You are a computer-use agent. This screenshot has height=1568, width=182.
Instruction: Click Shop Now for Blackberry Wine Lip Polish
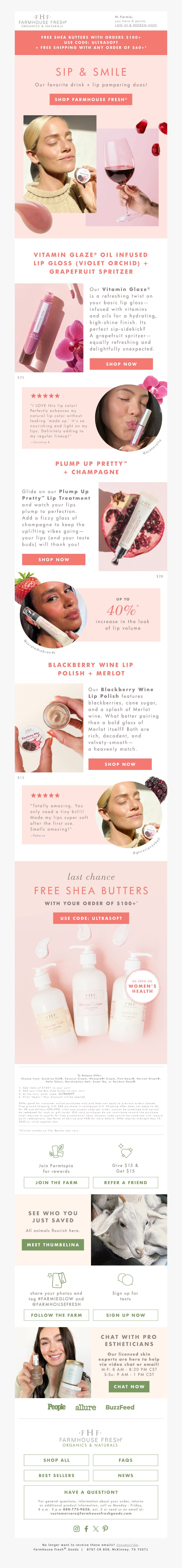[x=120, y=764]
